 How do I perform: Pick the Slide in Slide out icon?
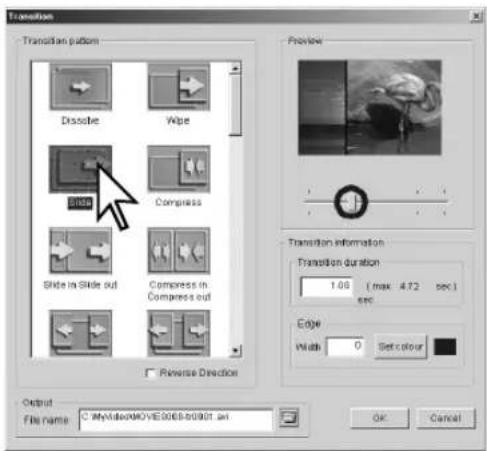80,251
